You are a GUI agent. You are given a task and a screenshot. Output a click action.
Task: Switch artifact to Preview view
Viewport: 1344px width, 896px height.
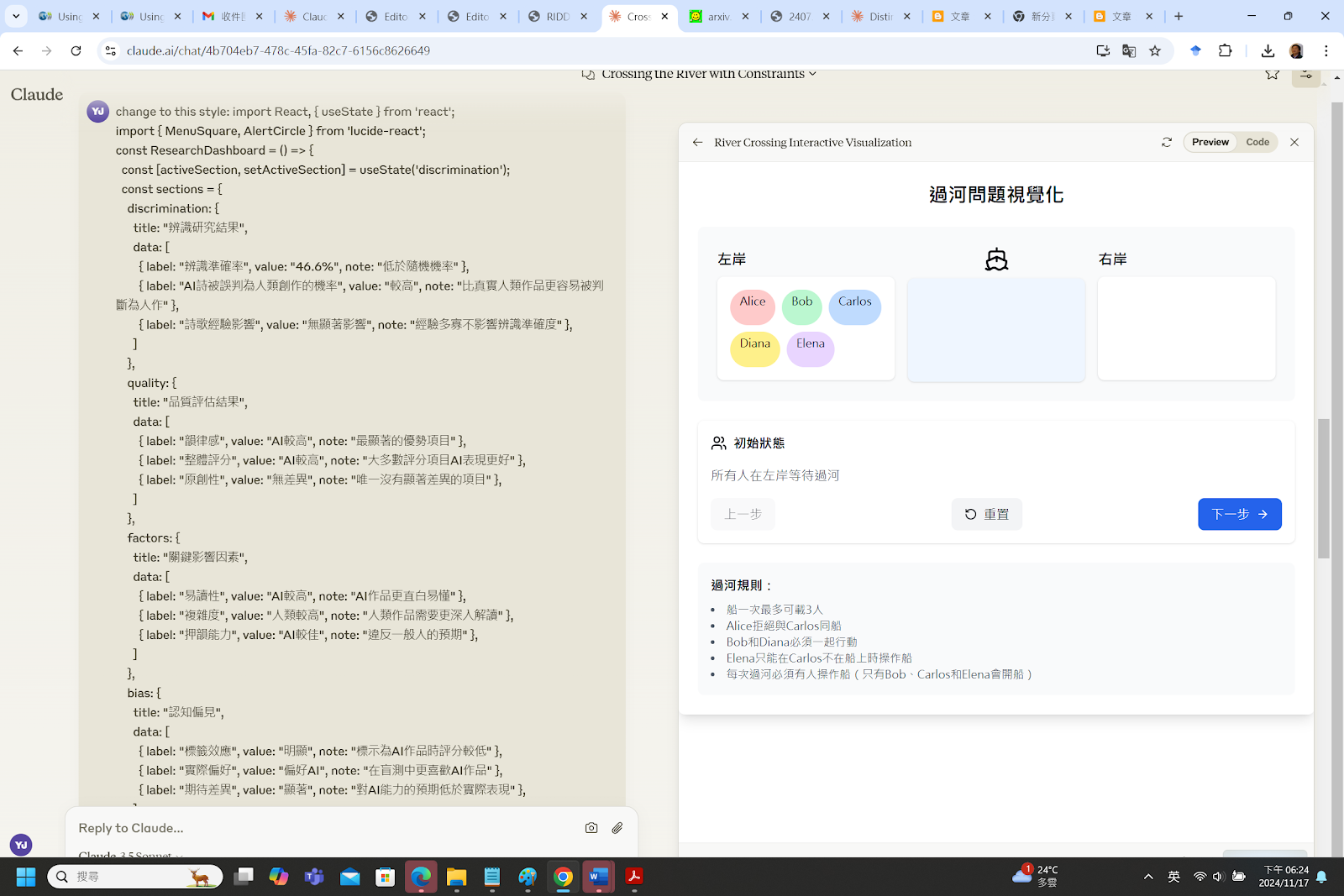coord(1210,143)
